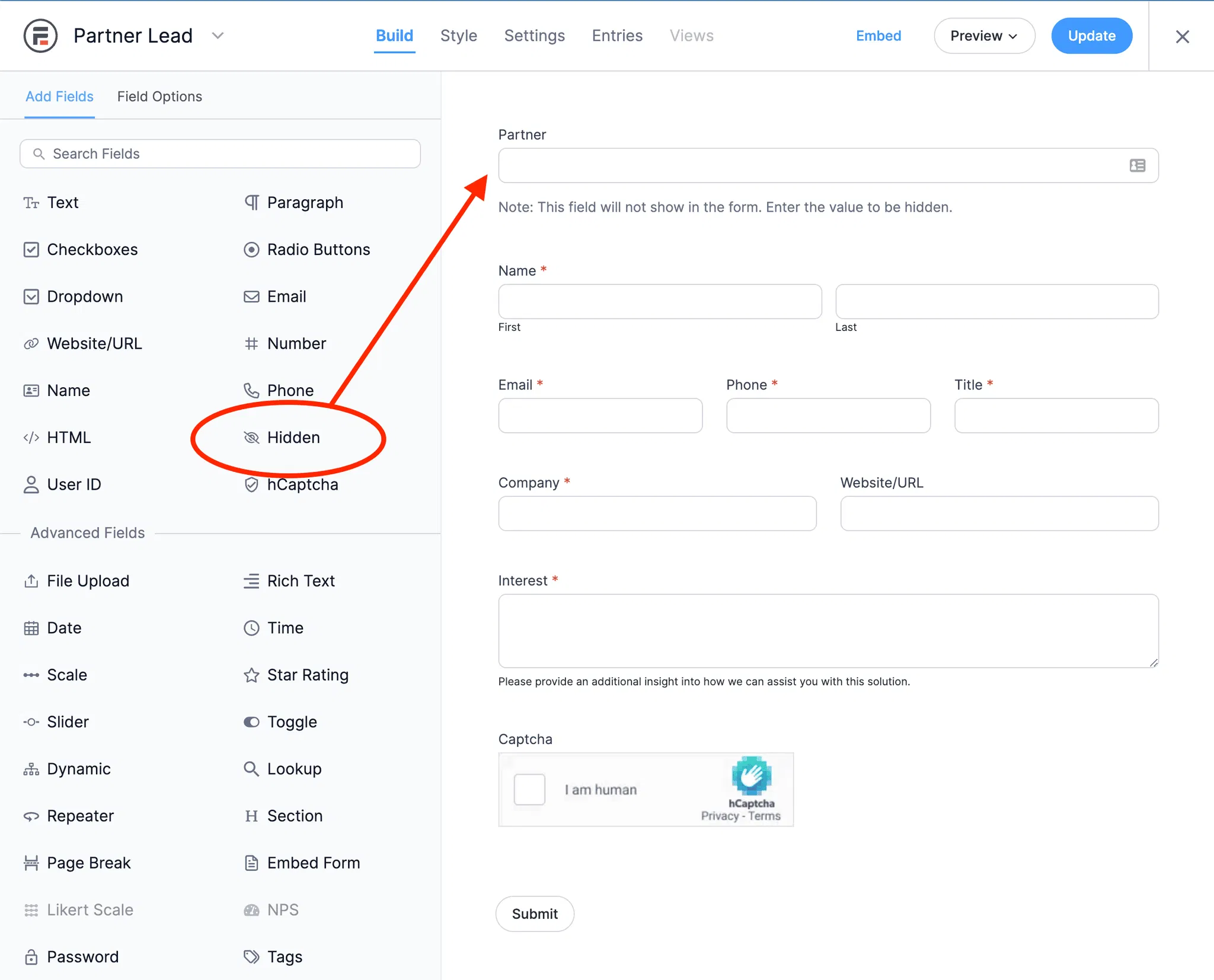This screenshot has width=1214, height=980.
Task: Add a Password field
Action: (71, 957)
